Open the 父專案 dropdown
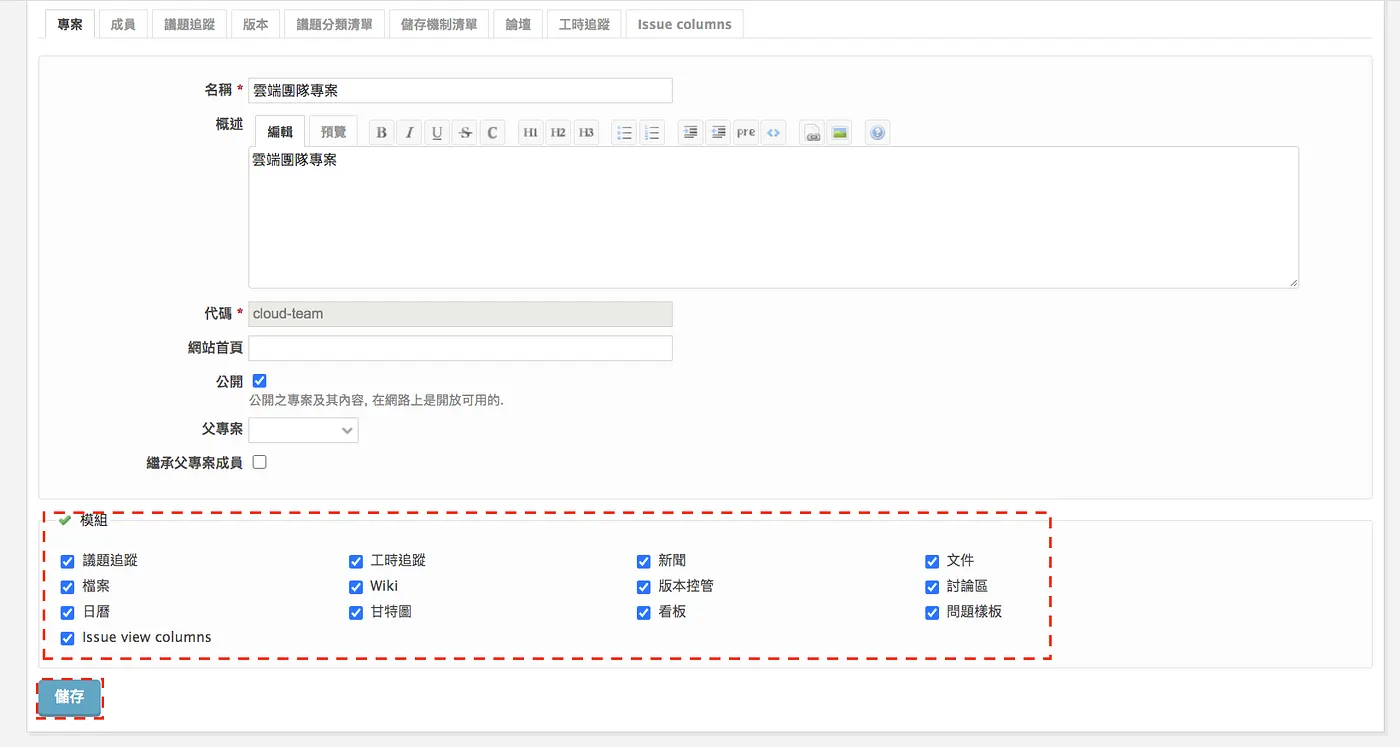 pyautogui.click(x=303, y=430)
